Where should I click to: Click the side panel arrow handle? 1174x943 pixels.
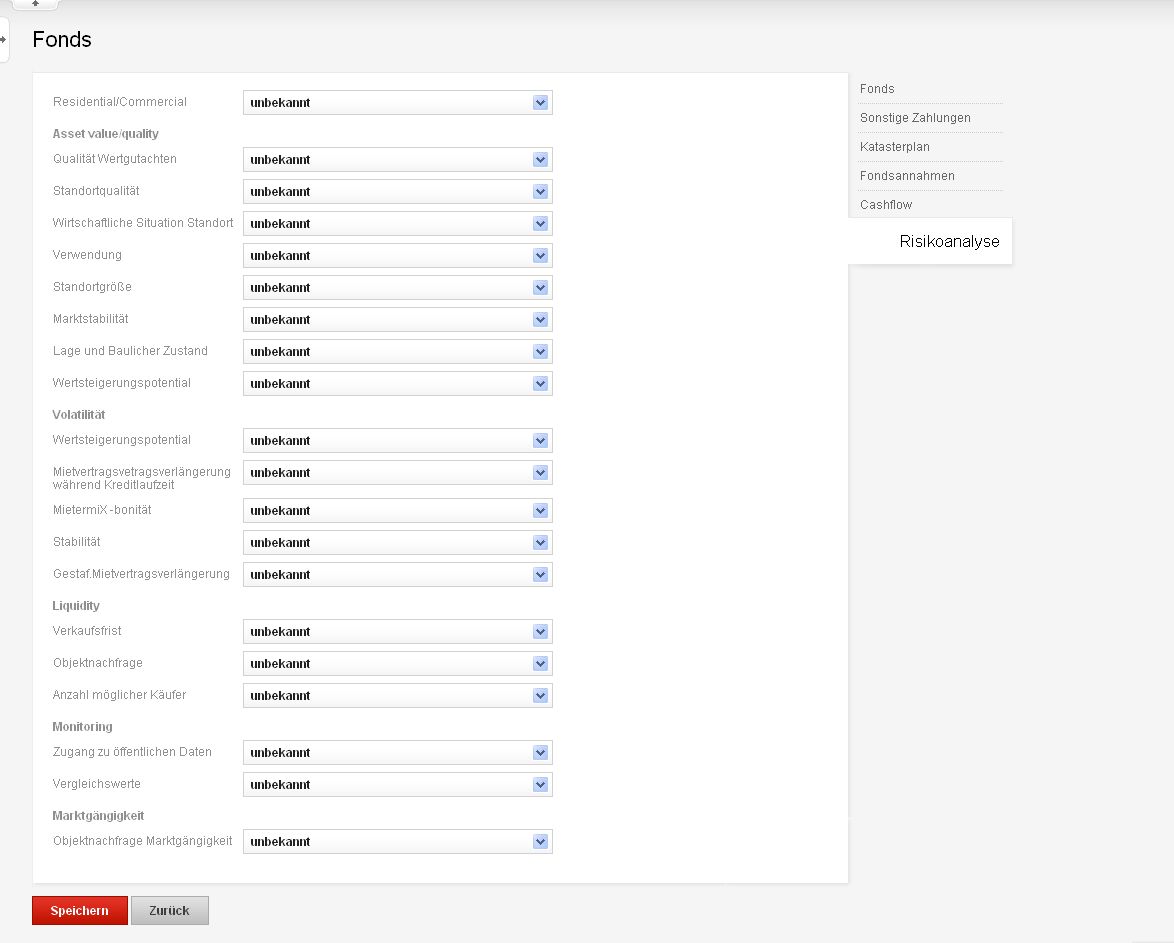tap(4, 40)
